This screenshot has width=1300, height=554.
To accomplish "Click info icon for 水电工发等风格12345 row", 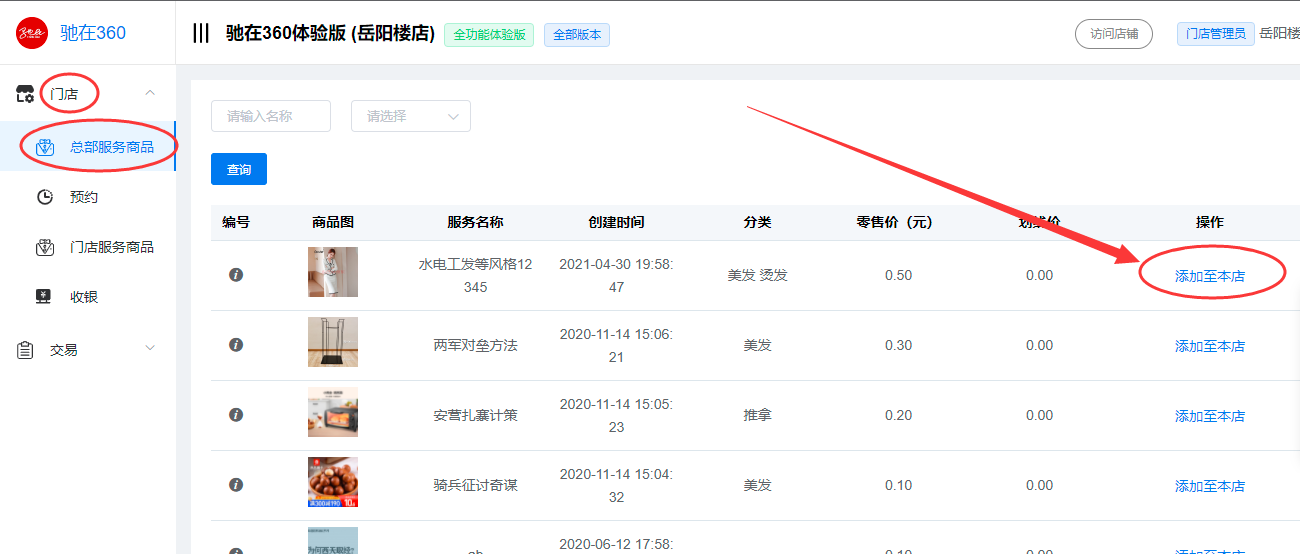I will coord(236,274).
